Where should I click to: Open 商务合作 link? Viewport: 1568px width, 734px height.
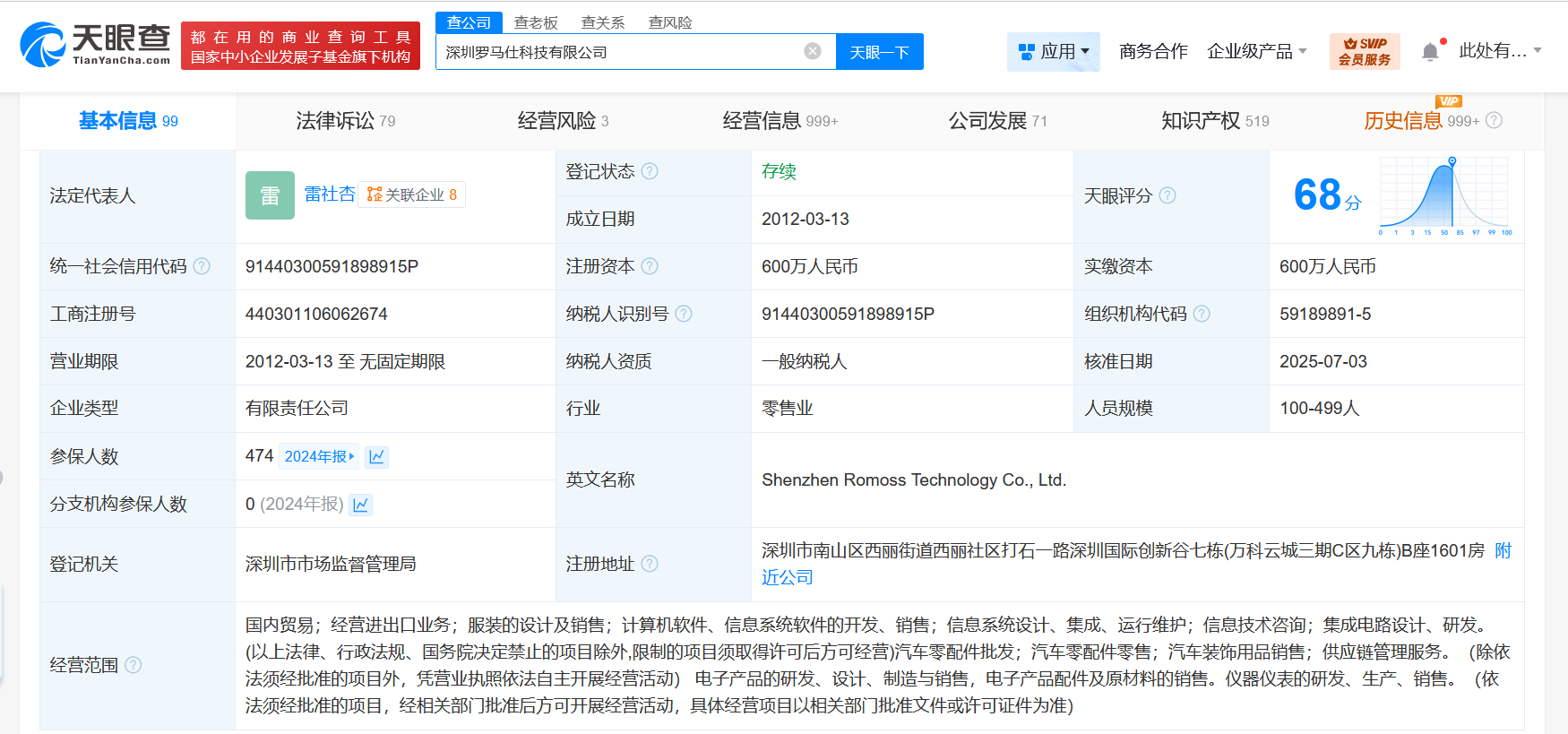tap(1153, 52)
